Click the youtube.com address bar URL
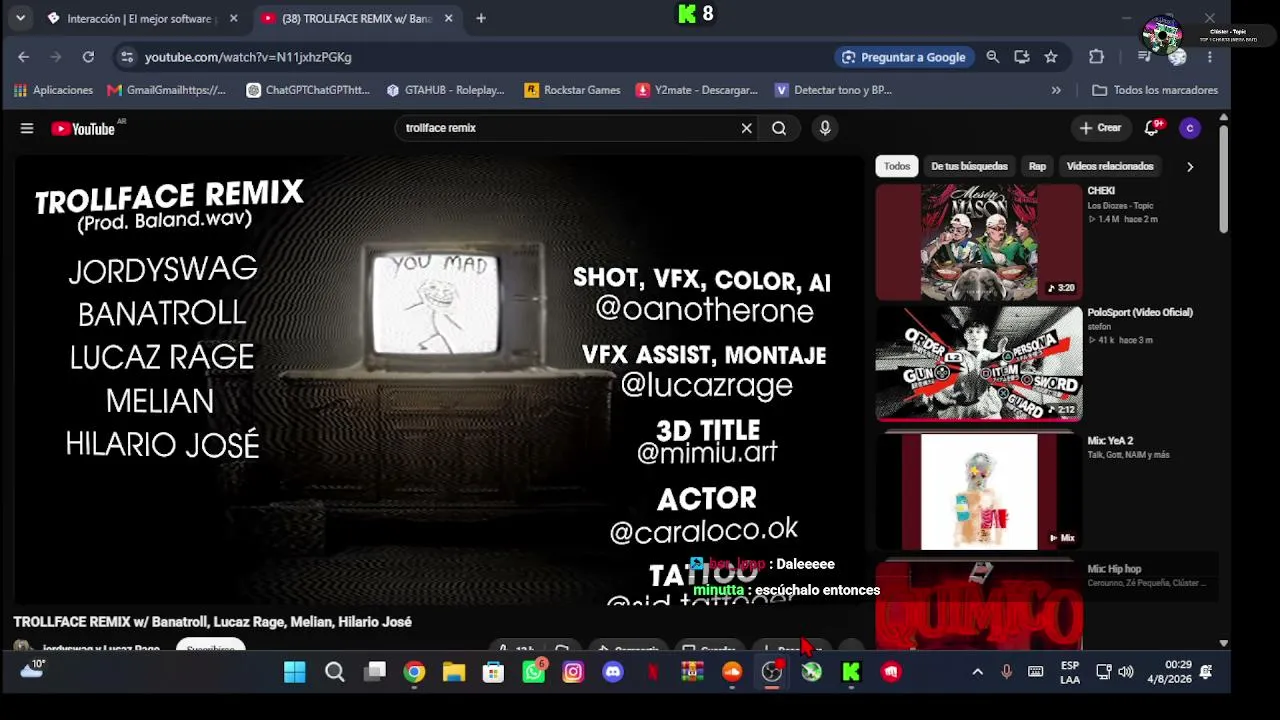 pos(248,57)
